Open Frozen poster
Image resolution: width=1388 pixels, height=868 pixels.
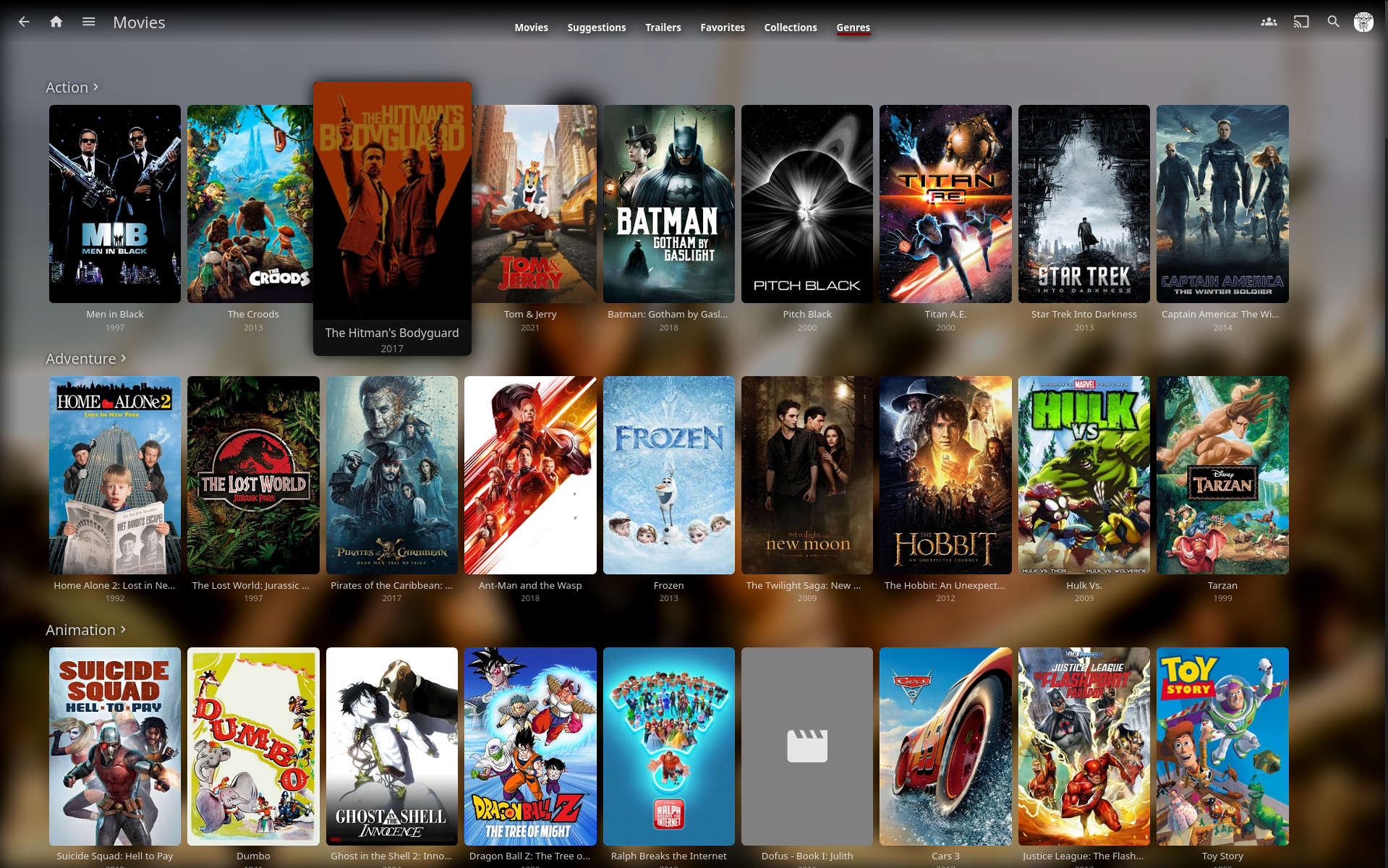(669, 475)
